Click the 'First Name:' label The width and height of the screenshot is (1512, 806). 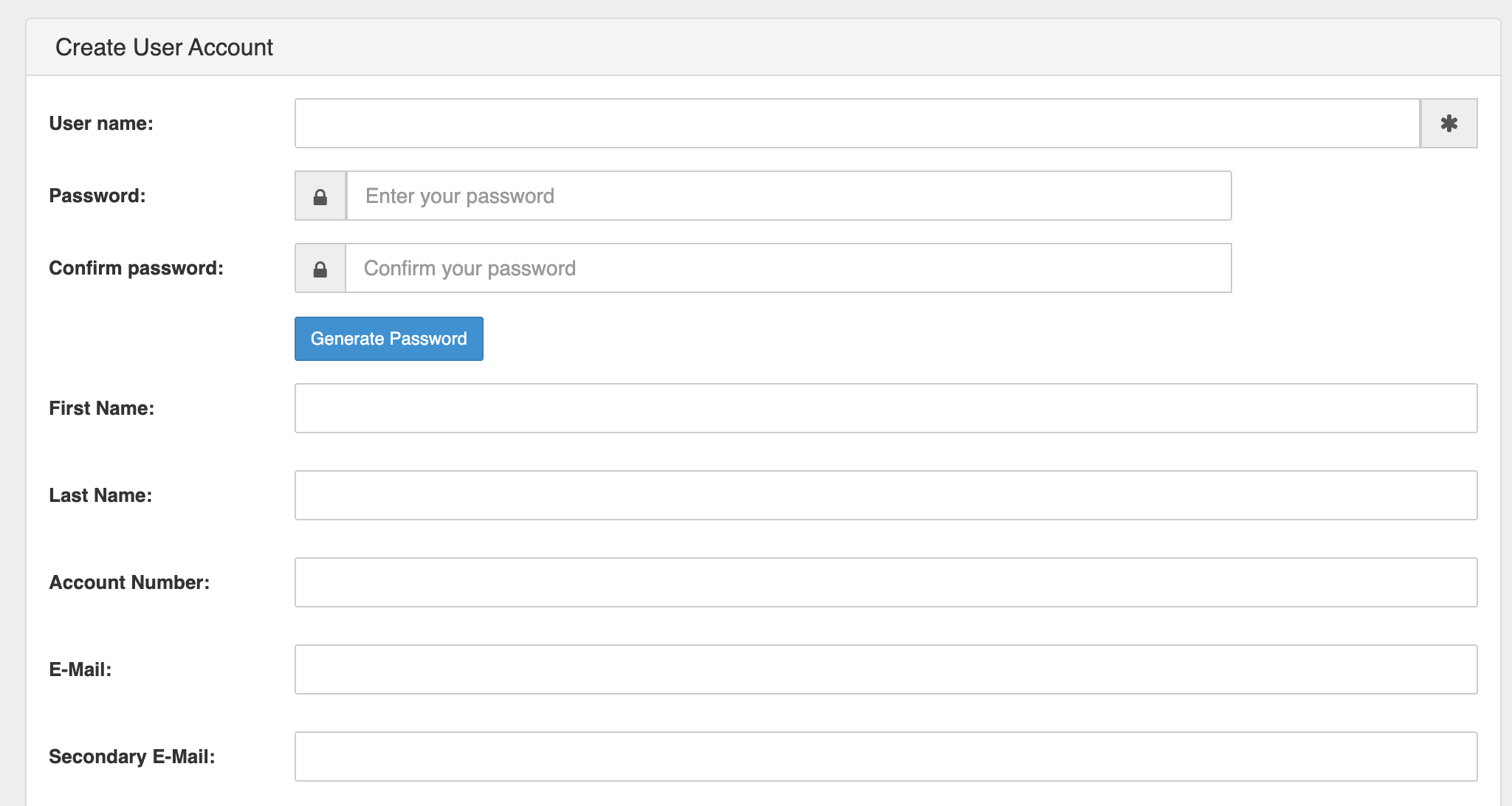(102, 408)
